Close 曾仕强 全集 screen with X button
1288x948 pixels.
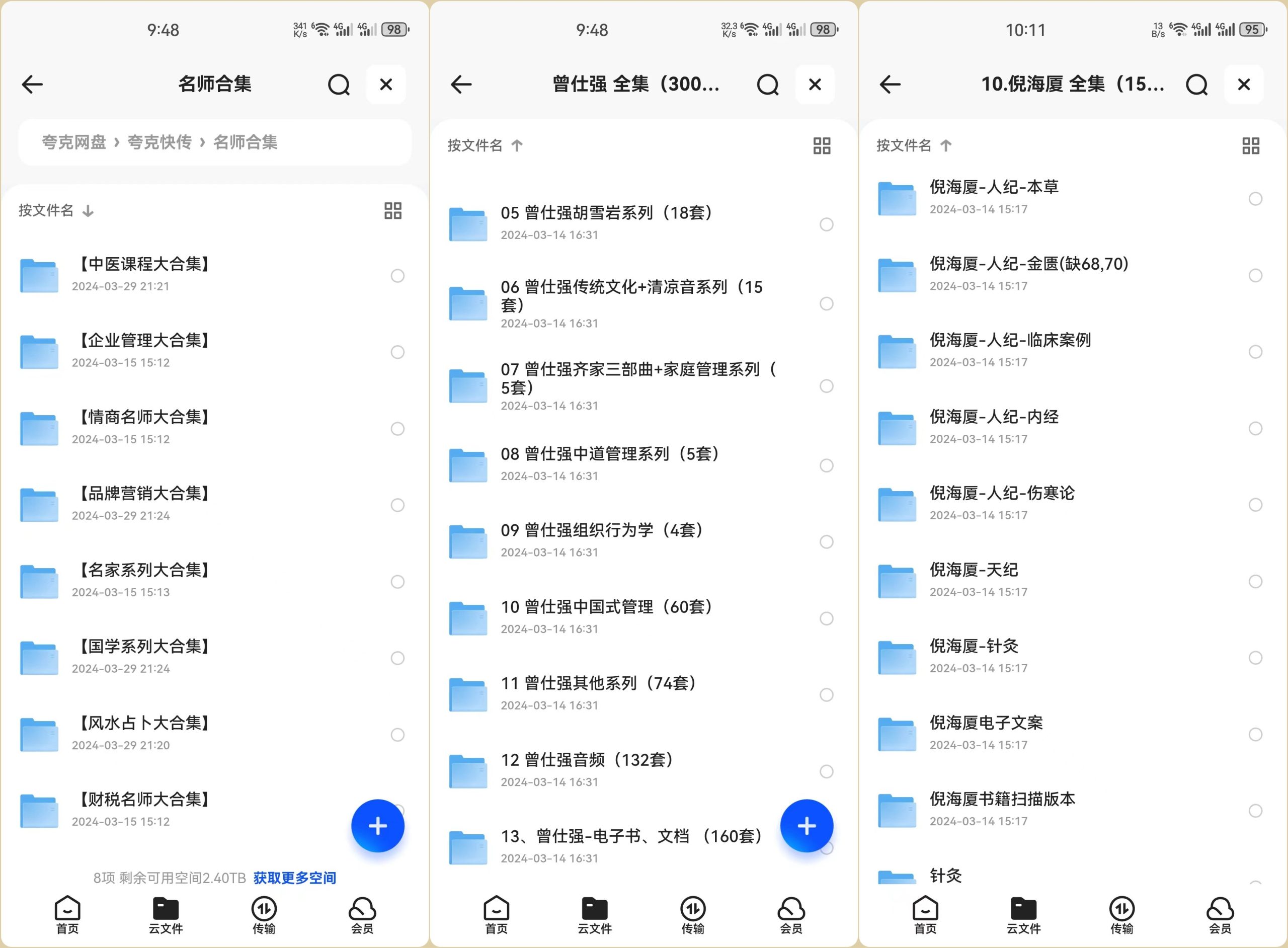coord(815,85)
